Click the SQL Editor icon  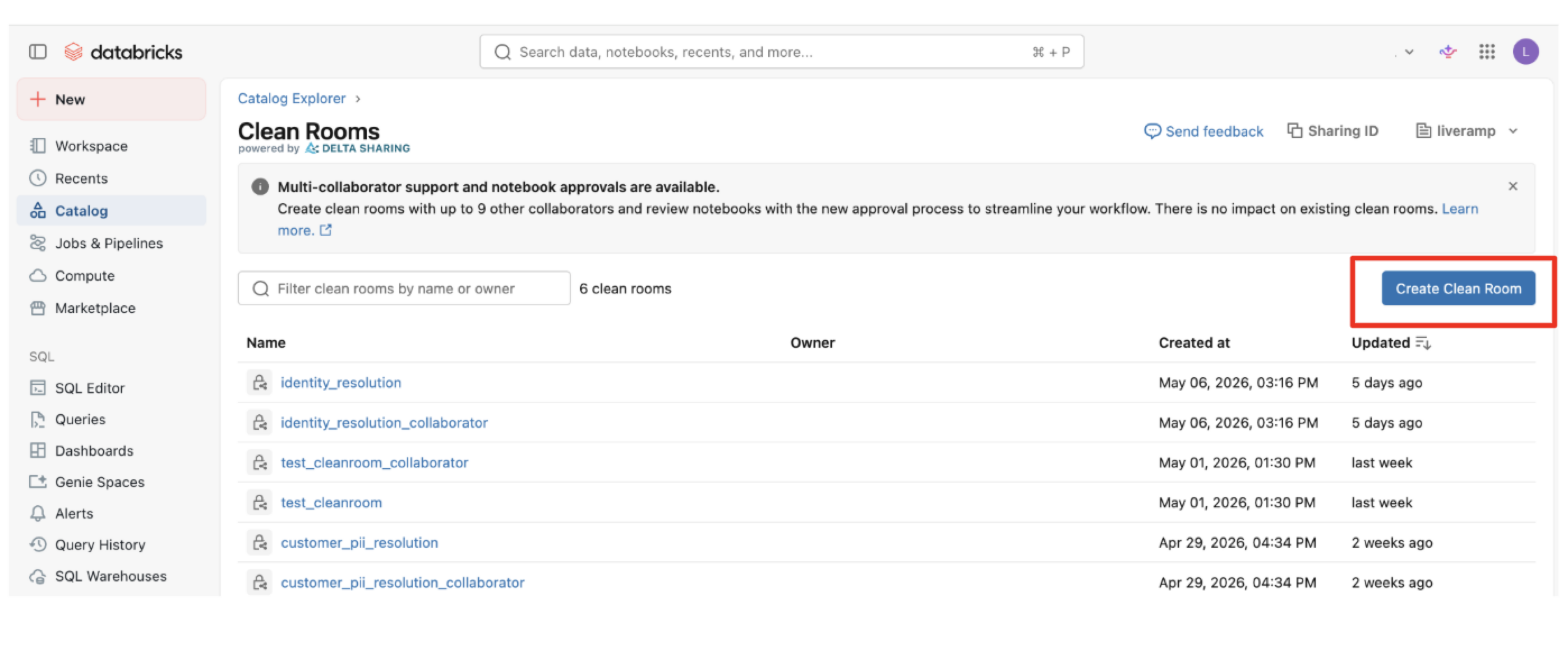coord(38,388)
